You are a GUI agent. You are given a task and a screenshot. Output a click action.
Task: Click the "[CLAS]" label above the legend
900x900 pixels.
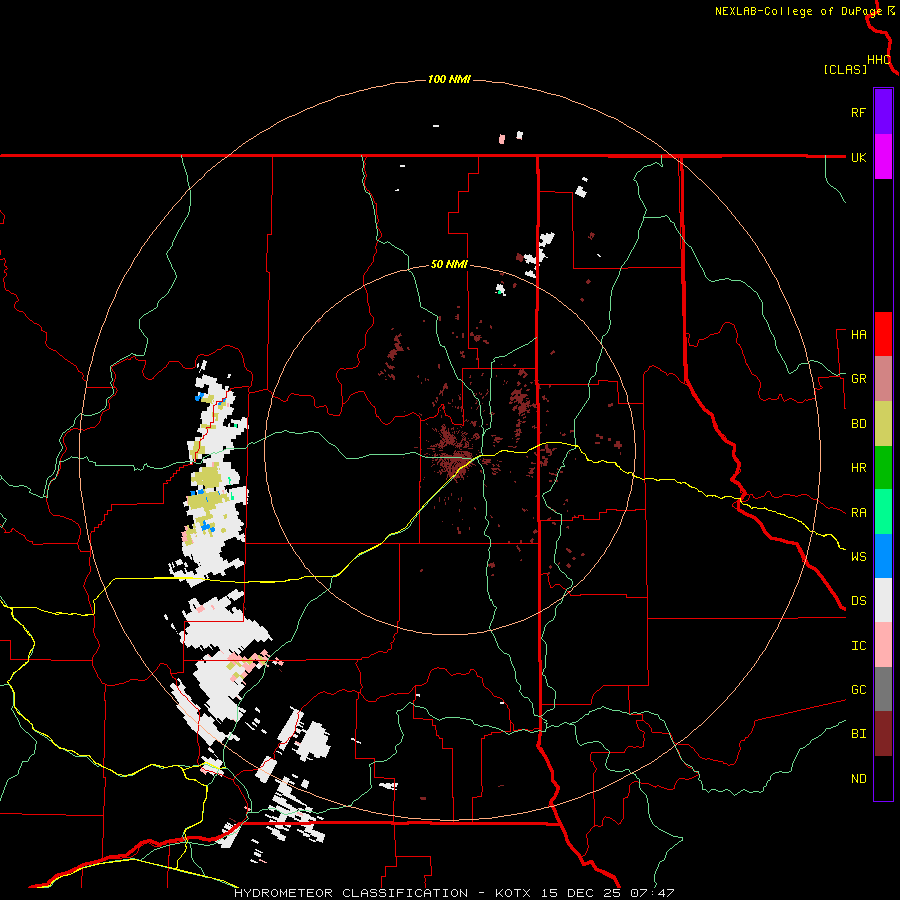845,69
